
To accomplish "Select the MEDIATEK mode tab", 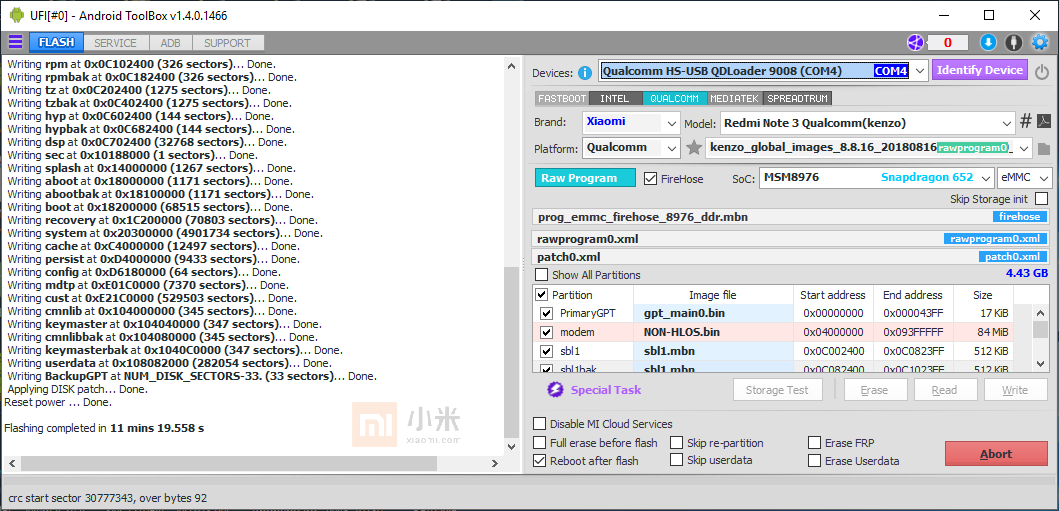I will coord(735,99).
